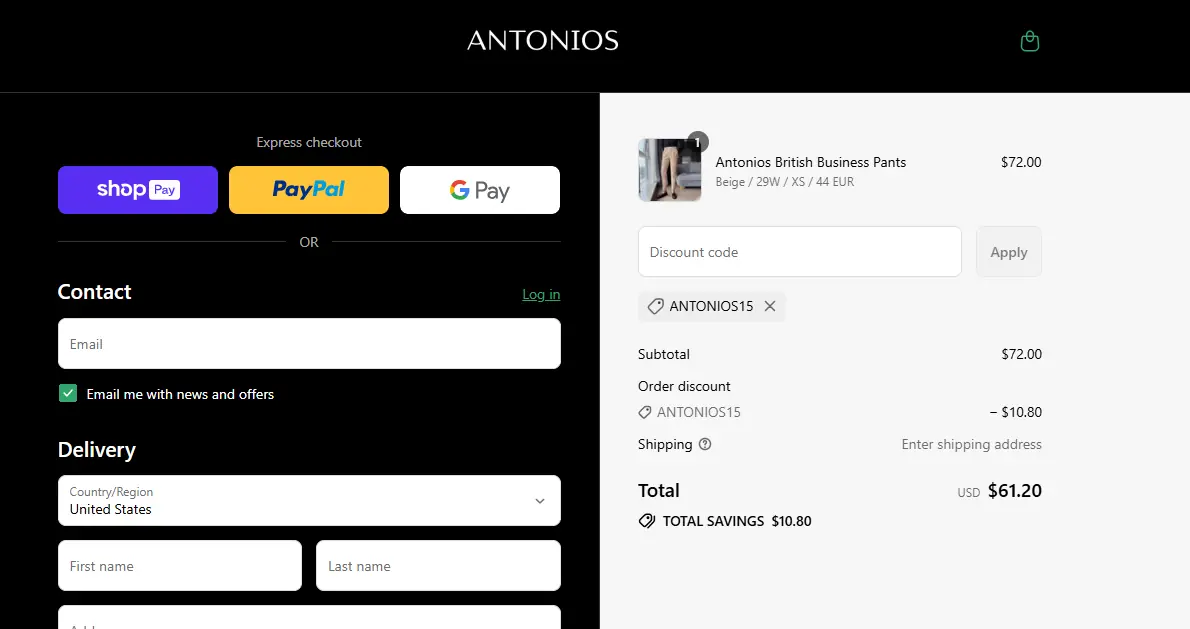
Task: Click the tag icon beside the Order discount code
Action: pyautogui.click(x=644, y=412)
